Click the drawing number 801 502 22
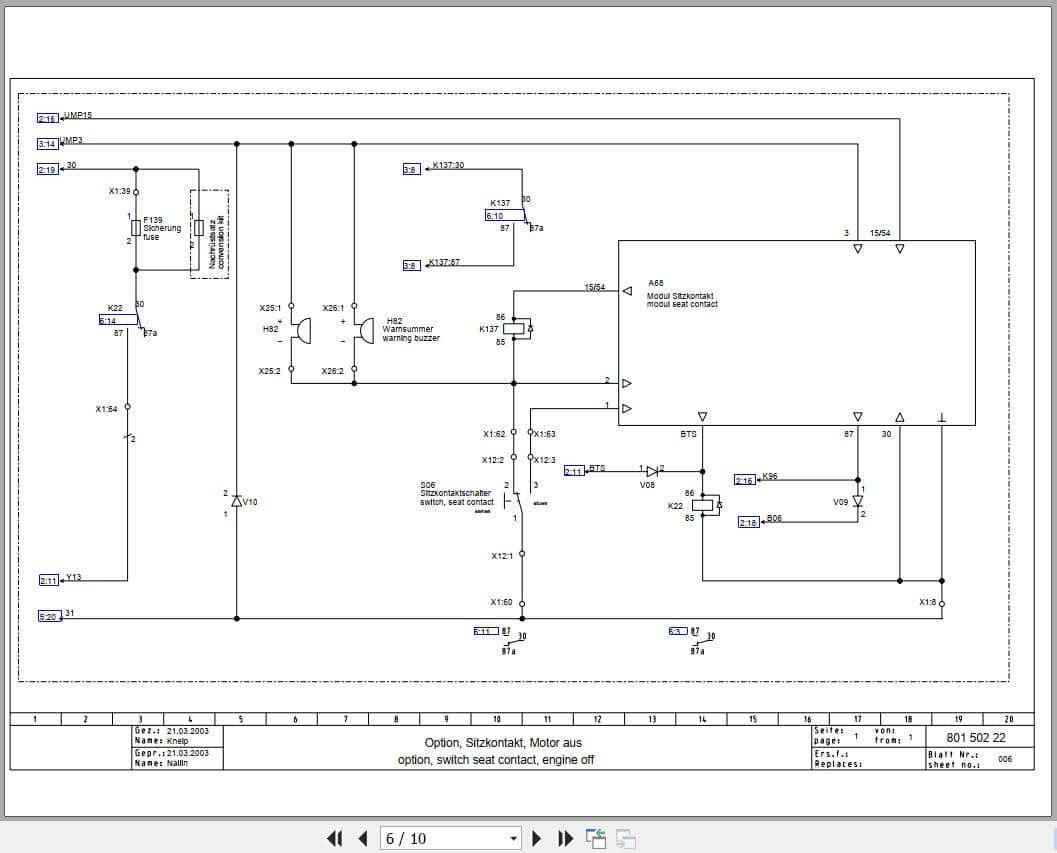 [x=975, y=738]
